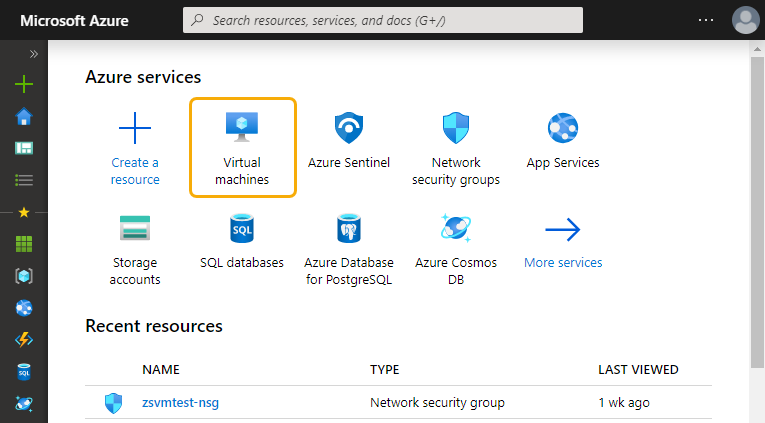This screenshot has height=423, width=765.
Task: Open Network security groups service tile
Action: 455,147
